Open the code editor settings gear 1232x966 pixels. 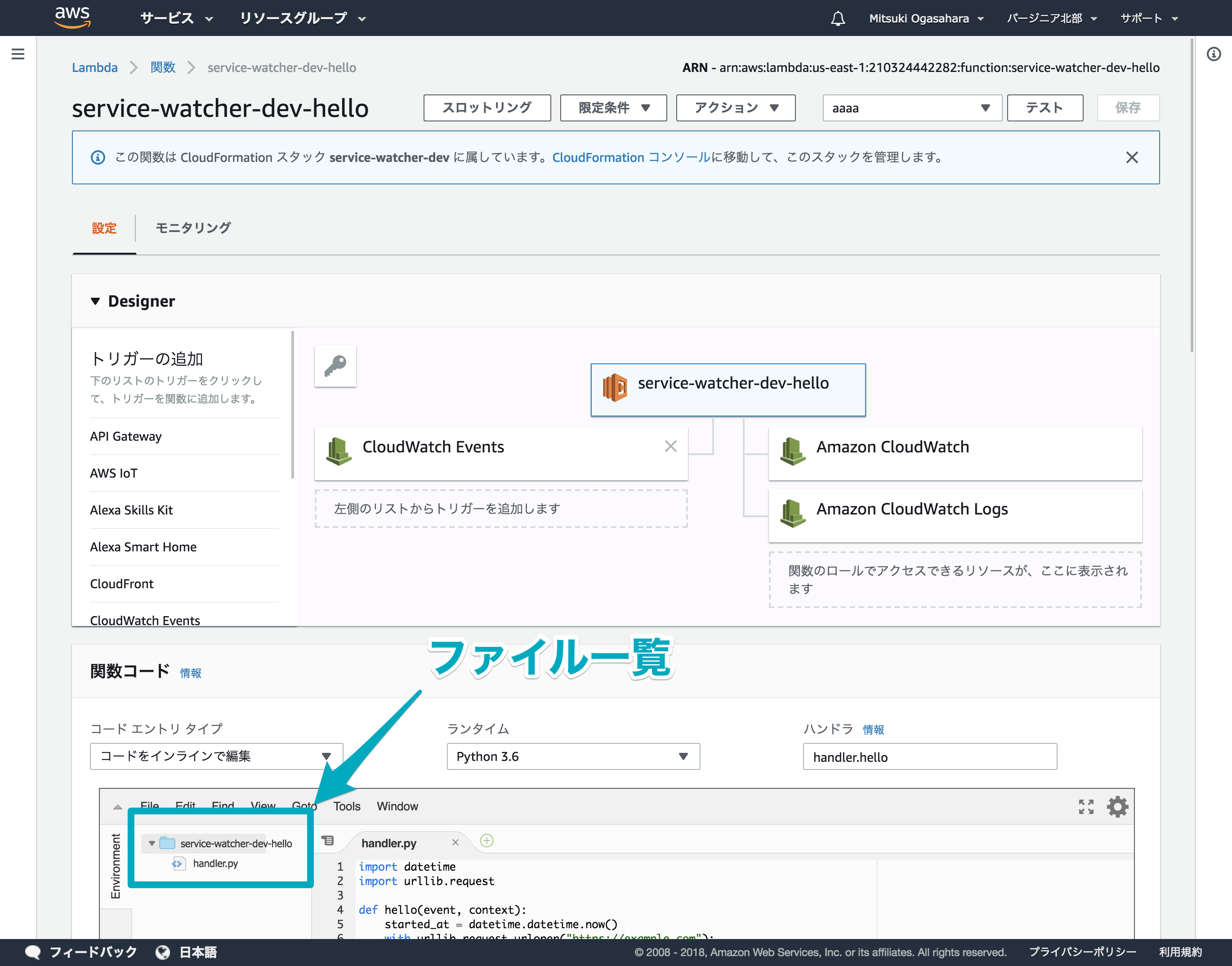1117,806
